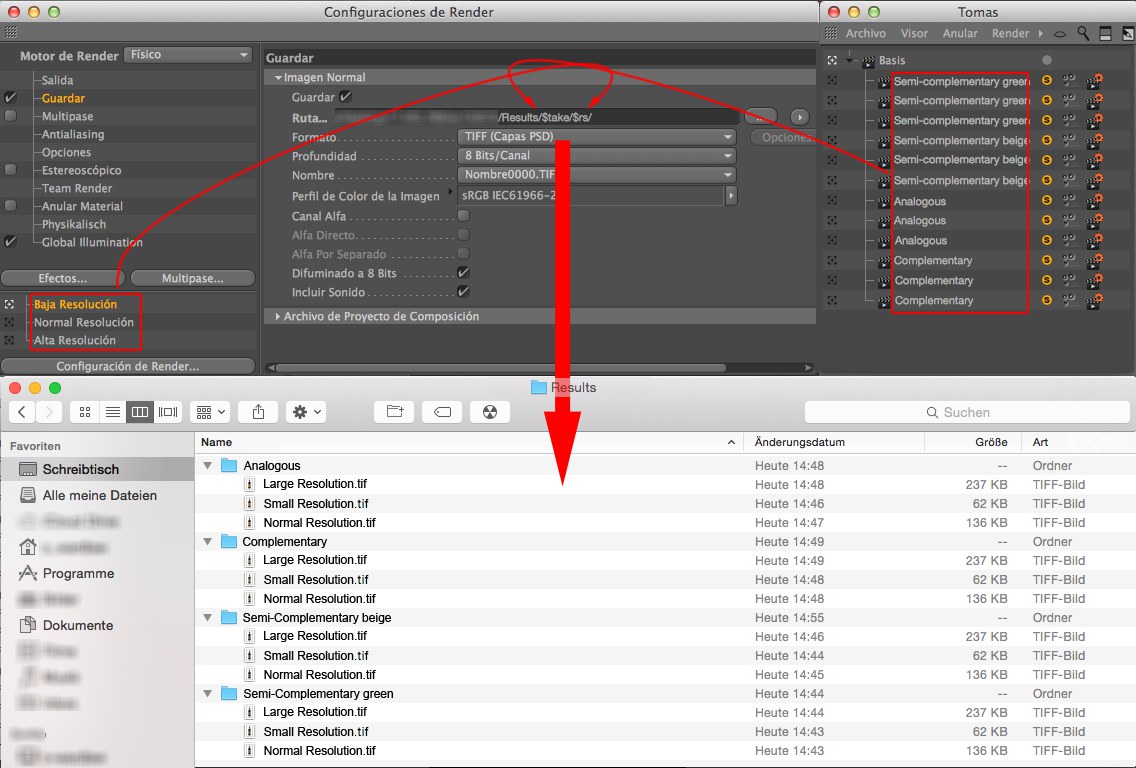Enable the Canal Alfa checkbox
Image resolution: width=1136 pixels, height=768 pixels.
[x=464, y=216]
